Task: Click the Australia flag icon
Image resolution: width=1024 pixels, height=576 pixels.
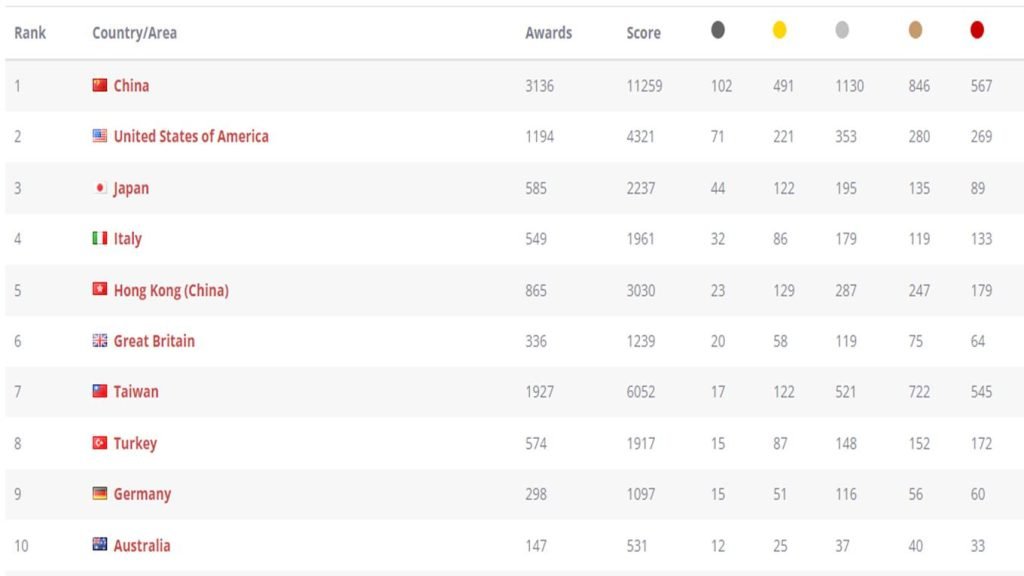Action: point(99,545)
